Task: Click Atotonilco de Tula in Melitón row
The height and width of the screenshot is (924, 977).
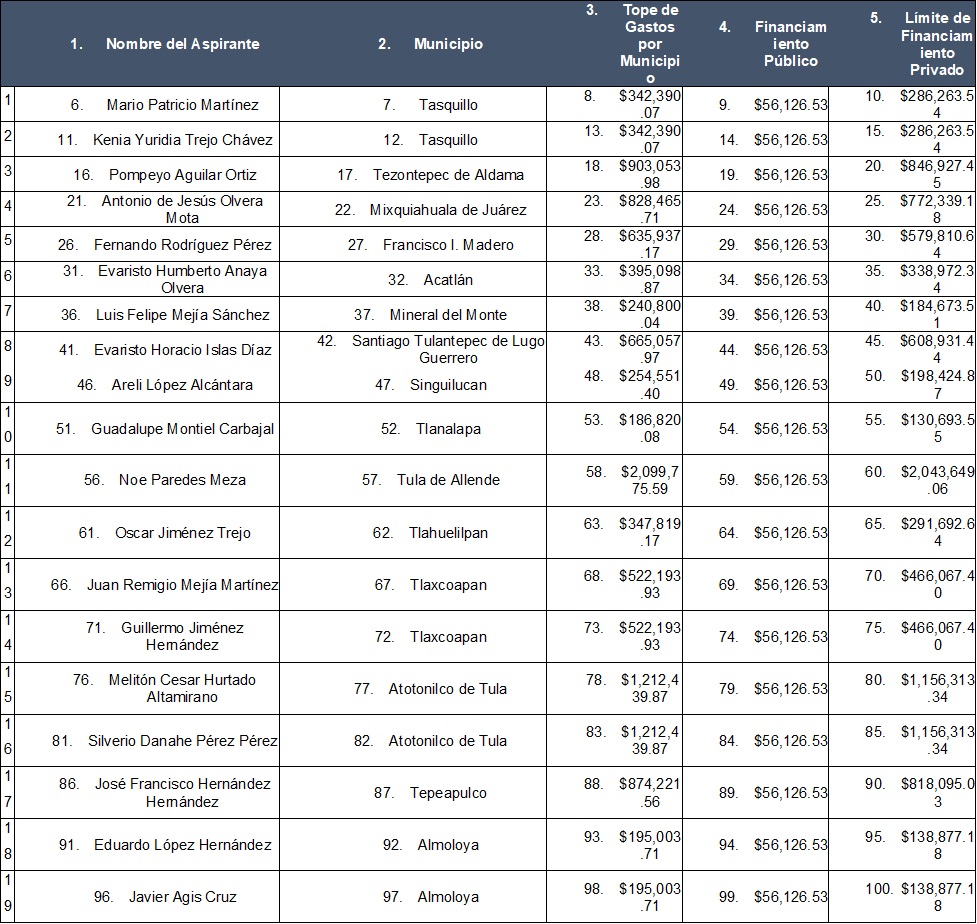Action: pos(447,688)
